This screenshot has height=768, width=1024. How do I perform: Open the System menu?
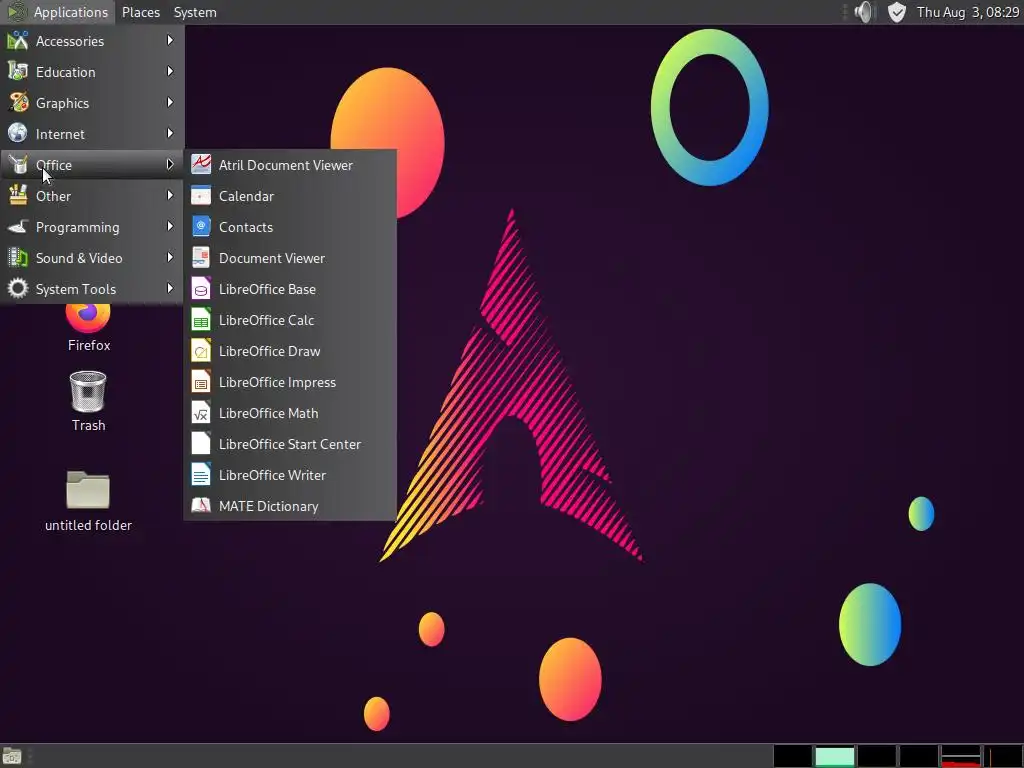pos(195,12)
